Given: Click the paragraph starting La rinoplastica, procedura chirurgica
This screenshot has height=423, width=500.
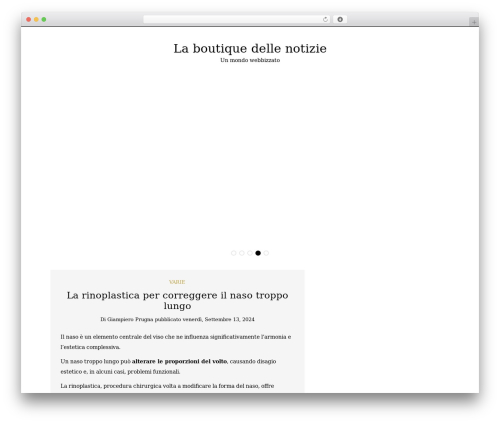Looking at the screenshot, I should [167, 386].
